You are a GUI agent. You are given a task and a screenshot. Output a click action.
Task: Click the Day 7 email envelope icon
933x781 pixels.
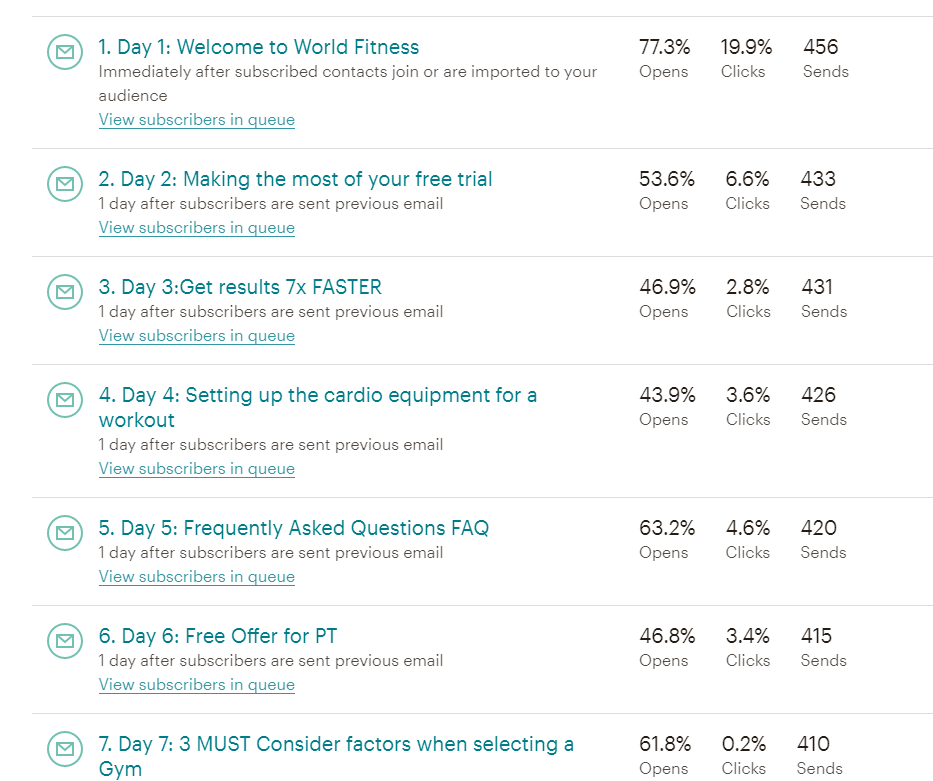(65, 749)
